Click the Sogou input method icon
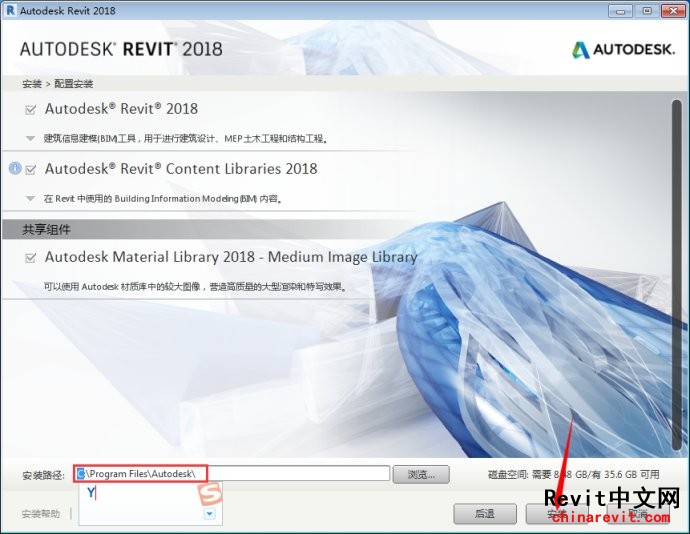Screen dimensions: 690x534 [x=209, y=494]
